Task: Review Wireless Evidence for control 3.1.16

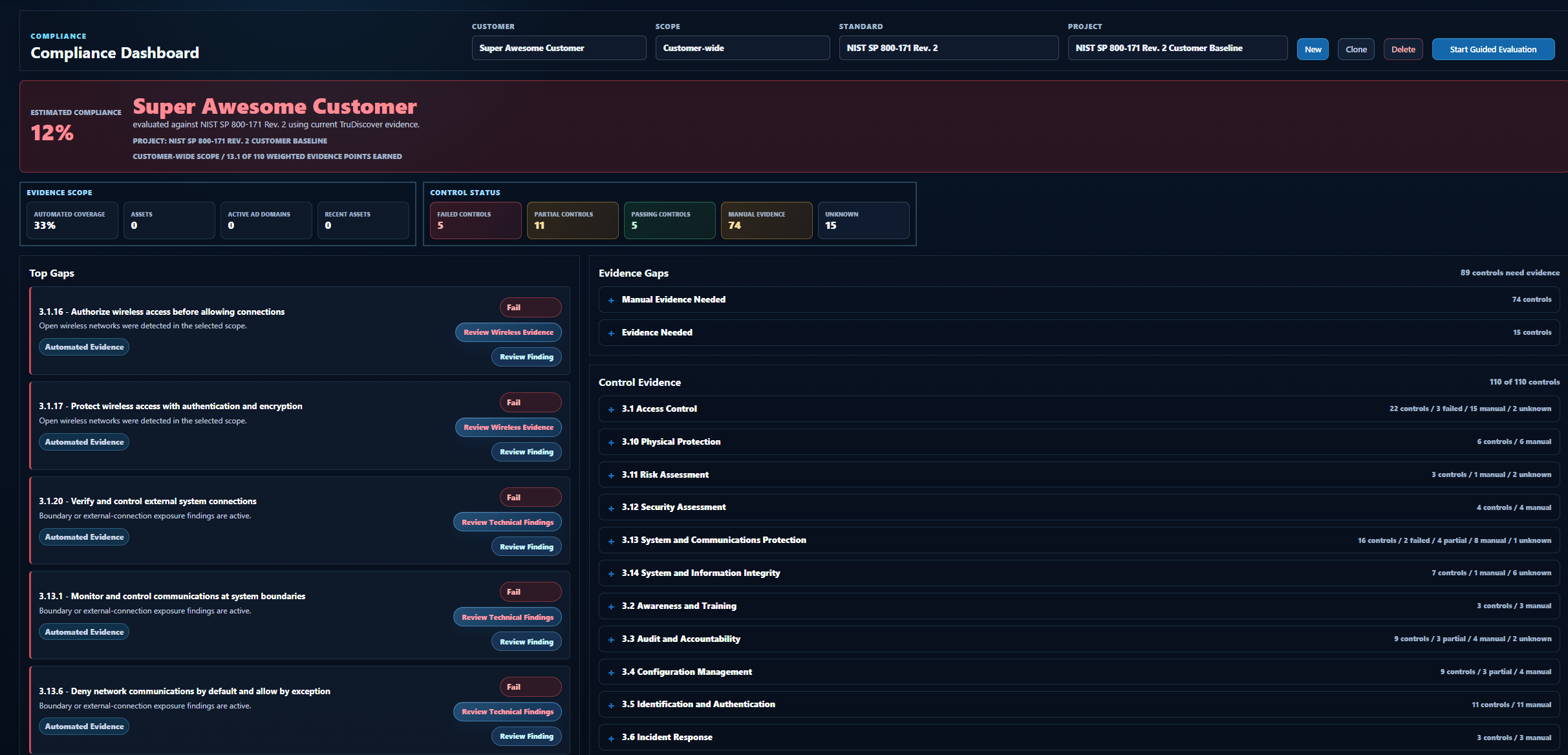Action: 508,332
